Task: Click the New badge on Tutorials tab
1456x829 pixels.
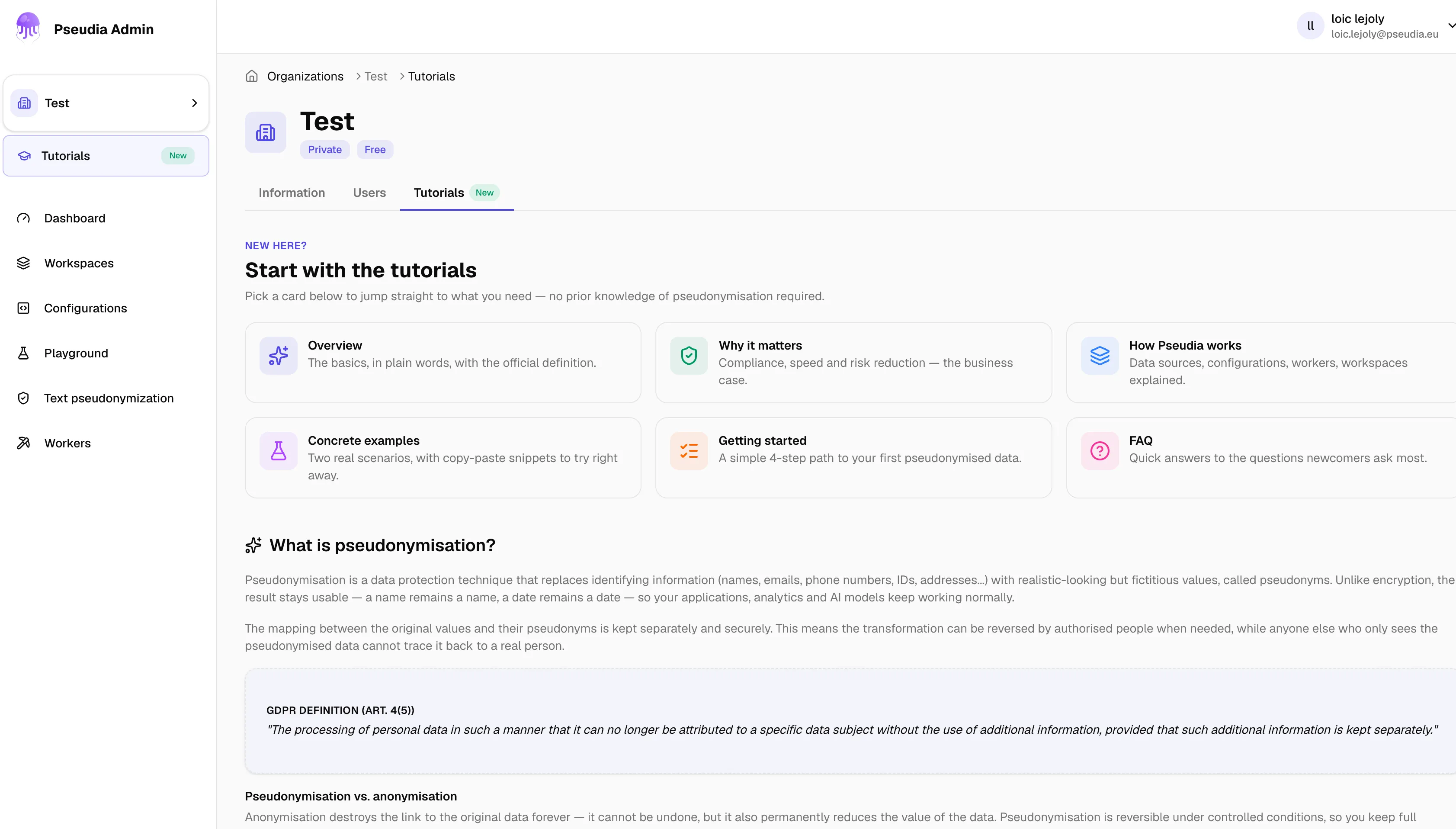Action: pyautogui.click(x=484, y=193)
